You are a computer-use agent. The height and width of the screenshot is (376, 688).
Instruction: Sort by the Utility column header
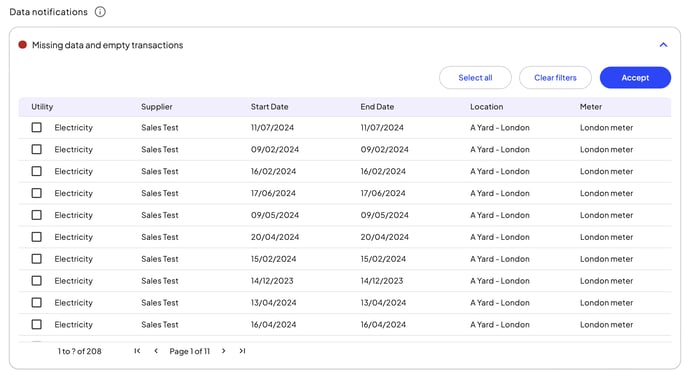tap(42, 107)
